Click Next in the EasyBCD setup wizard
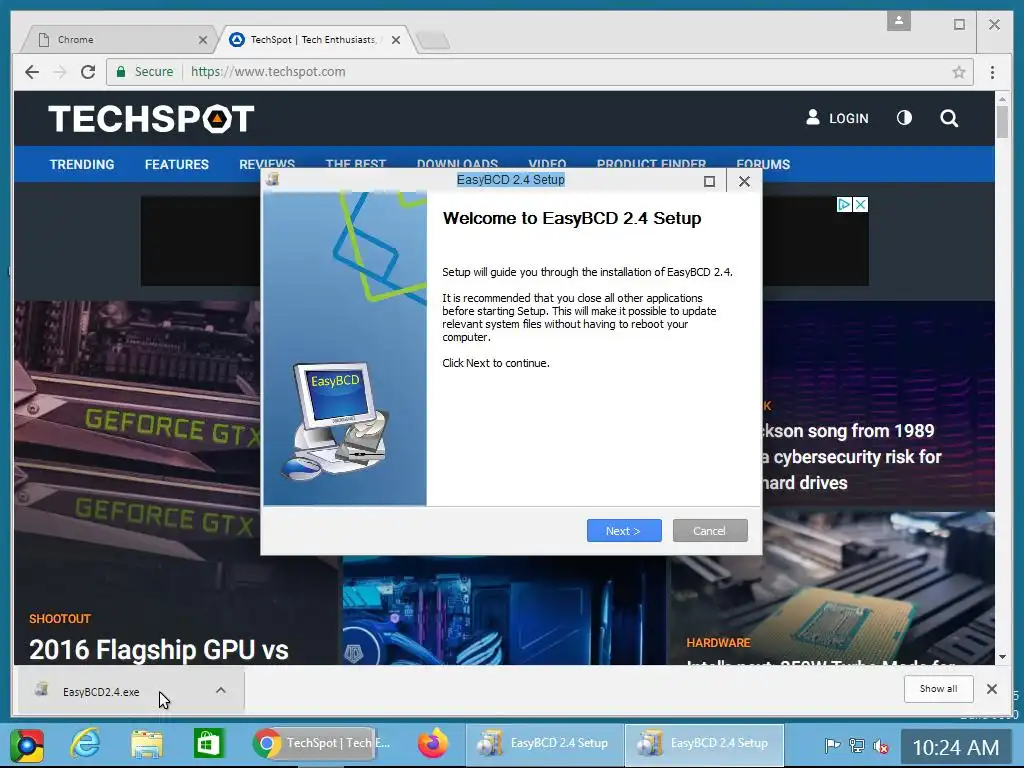1024x768 pixels. pos(624,531)
